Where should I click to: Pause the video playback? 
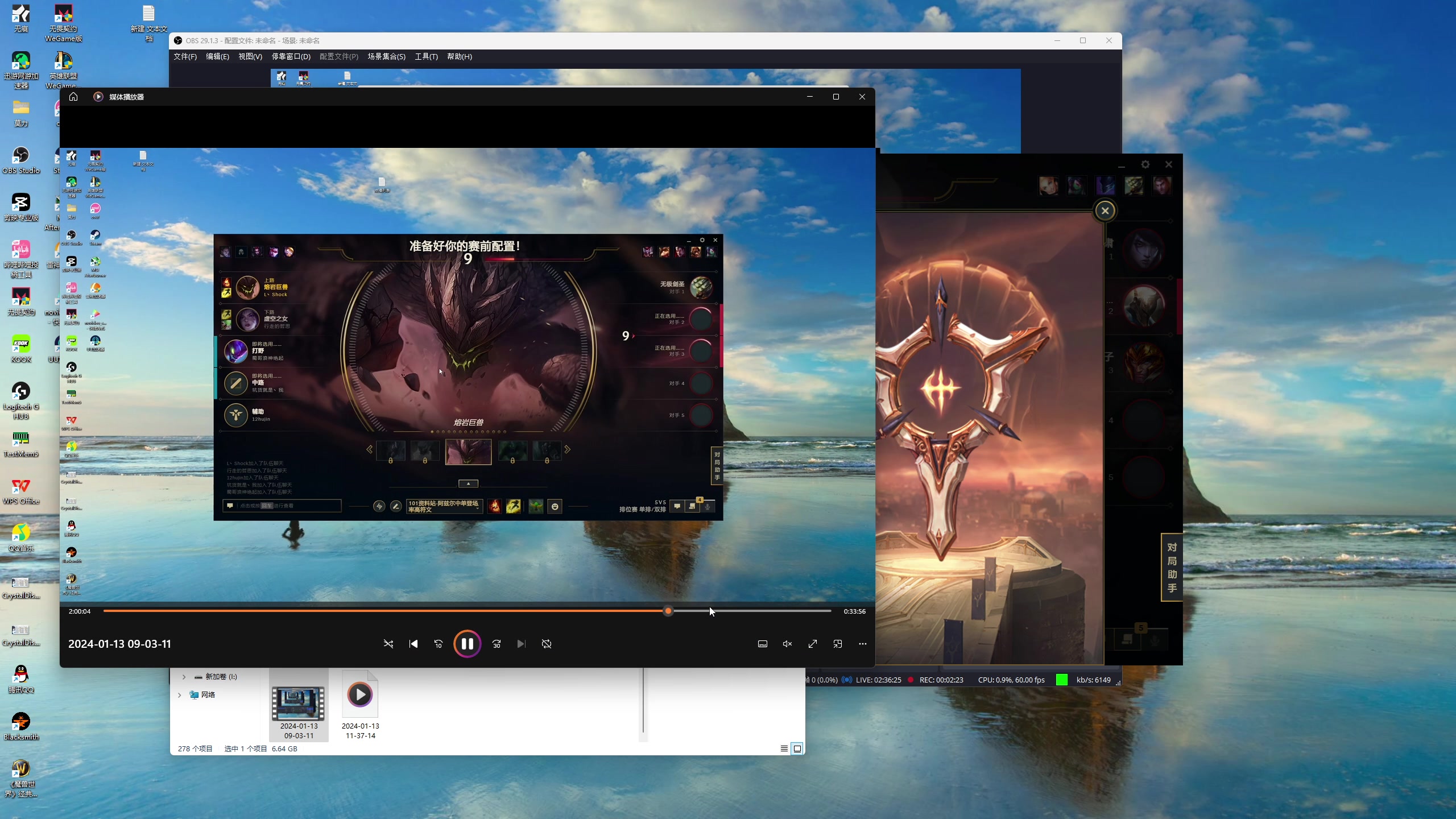(x=467, y=644)
